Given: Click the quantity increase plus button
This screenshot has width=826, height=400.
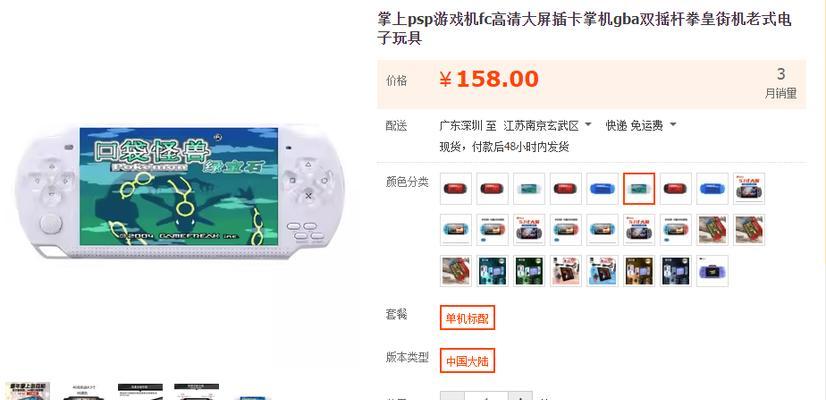Looking at the screenshot, I should click(x=520, y=396).
